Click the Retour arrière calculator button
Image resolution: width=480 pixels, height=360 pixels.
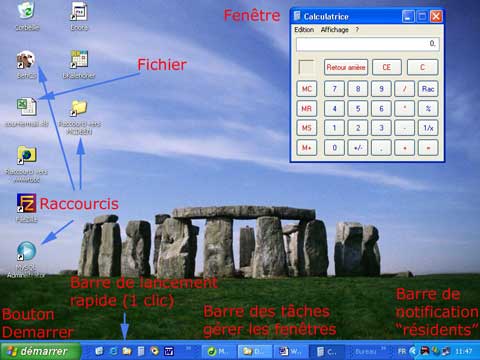tap(346, 67)
